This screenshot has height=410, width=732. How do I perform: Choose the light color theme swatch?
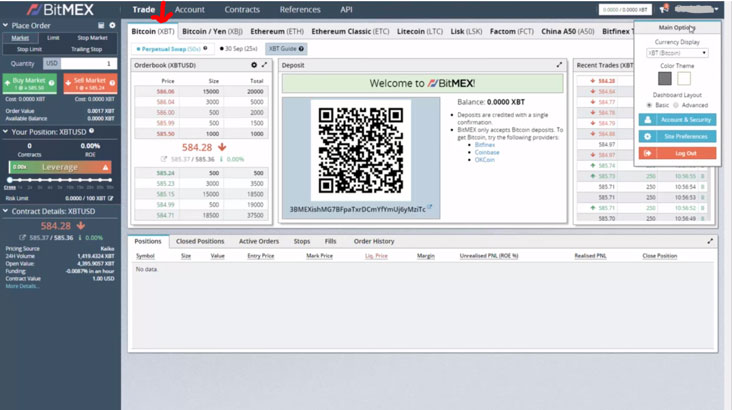pos(683,78)
